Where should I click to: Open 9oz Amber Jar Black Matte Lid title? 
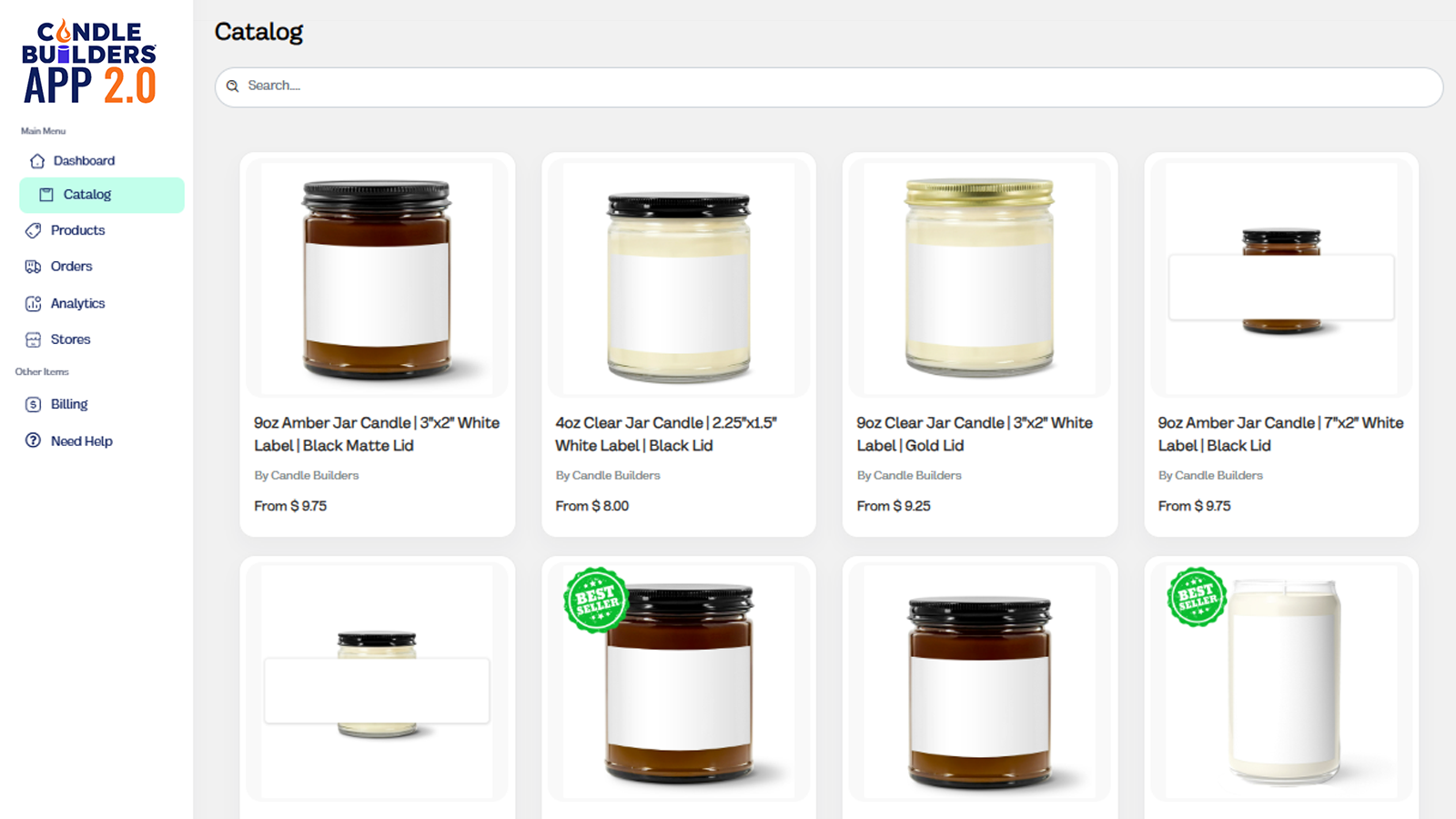(377, 434)
